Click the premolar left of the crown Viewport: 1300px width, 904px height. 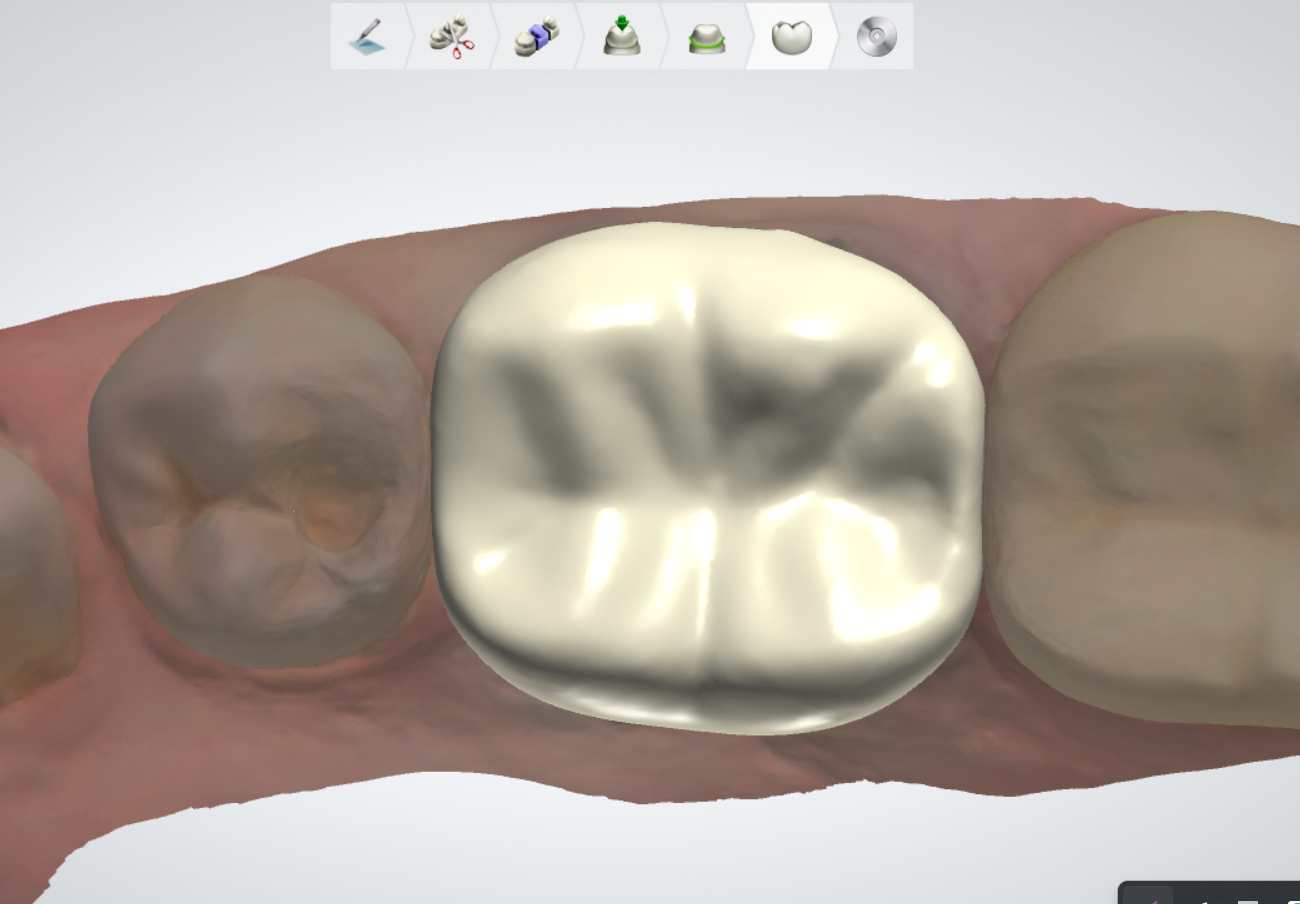260,470
